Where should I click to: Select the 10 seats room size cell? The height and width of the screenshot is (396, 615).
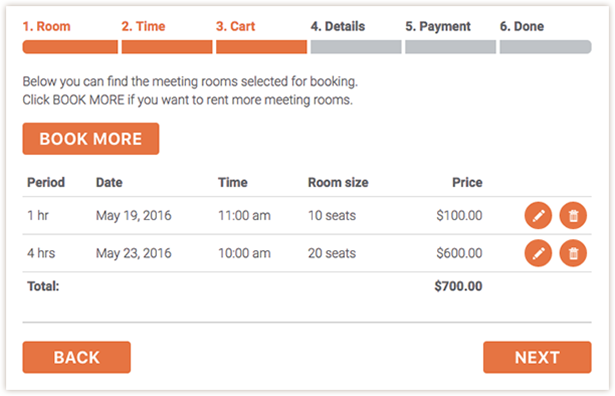point(332,216)
